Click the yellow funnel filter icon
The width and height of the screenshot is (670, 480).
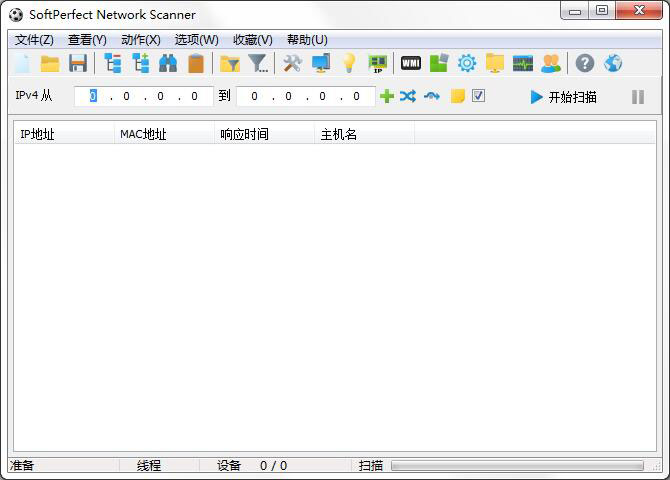pos(230,64)
